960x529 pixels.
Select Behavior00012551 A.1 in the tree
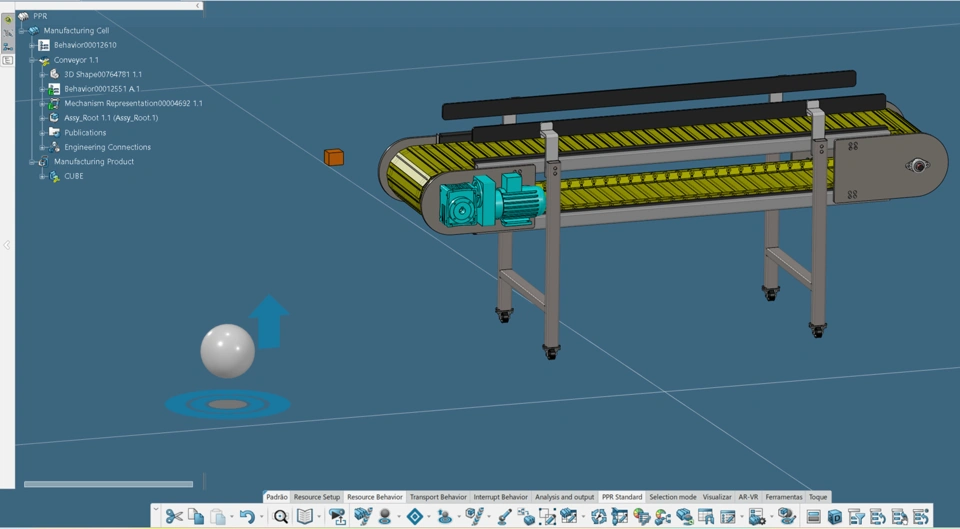coord(102,89)
